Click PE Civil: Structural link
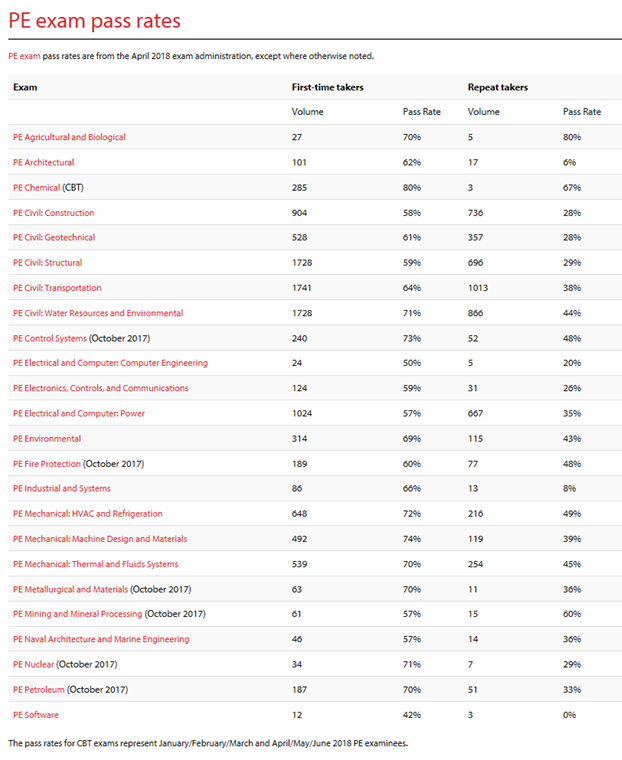 47,263
